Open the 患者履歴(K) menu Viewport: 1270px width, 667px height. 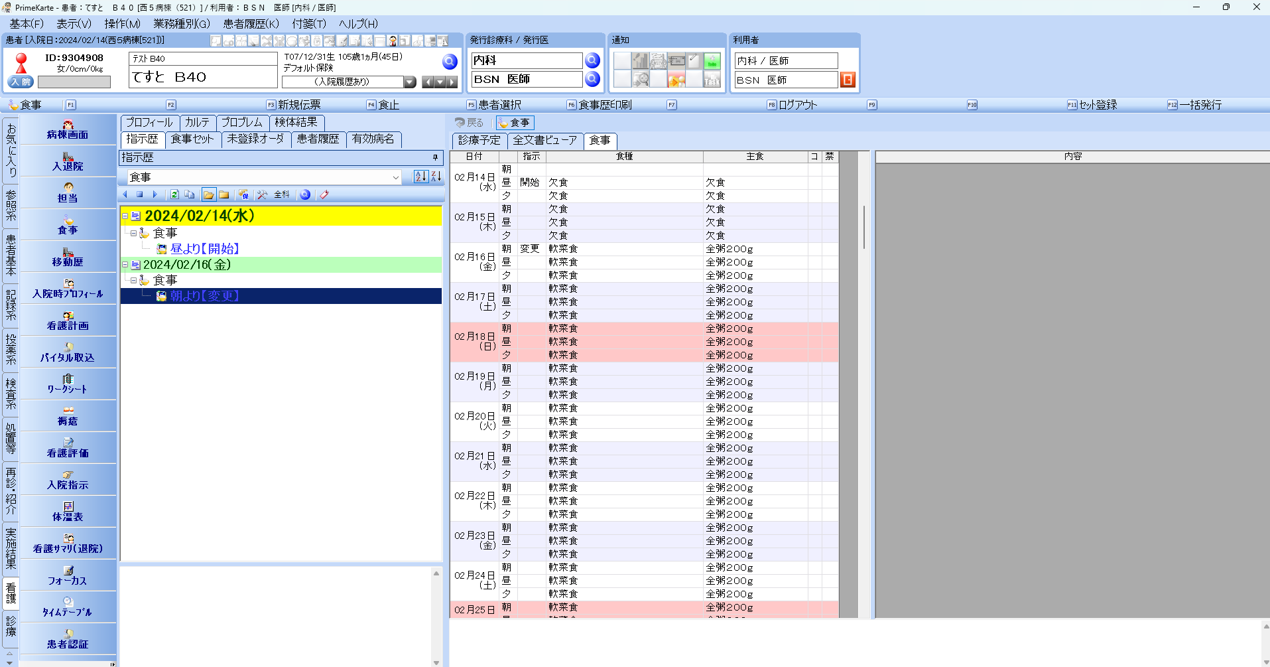(x=251, y=24)
